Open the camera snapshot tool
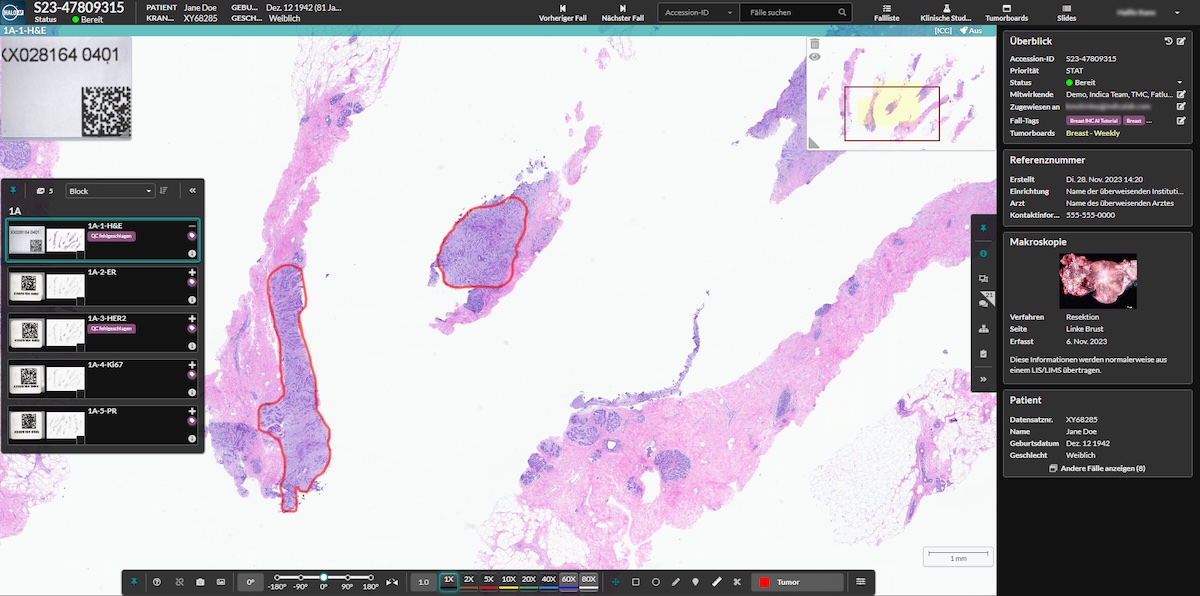This screenshot has width=1200, height=596. coord(199,580)
